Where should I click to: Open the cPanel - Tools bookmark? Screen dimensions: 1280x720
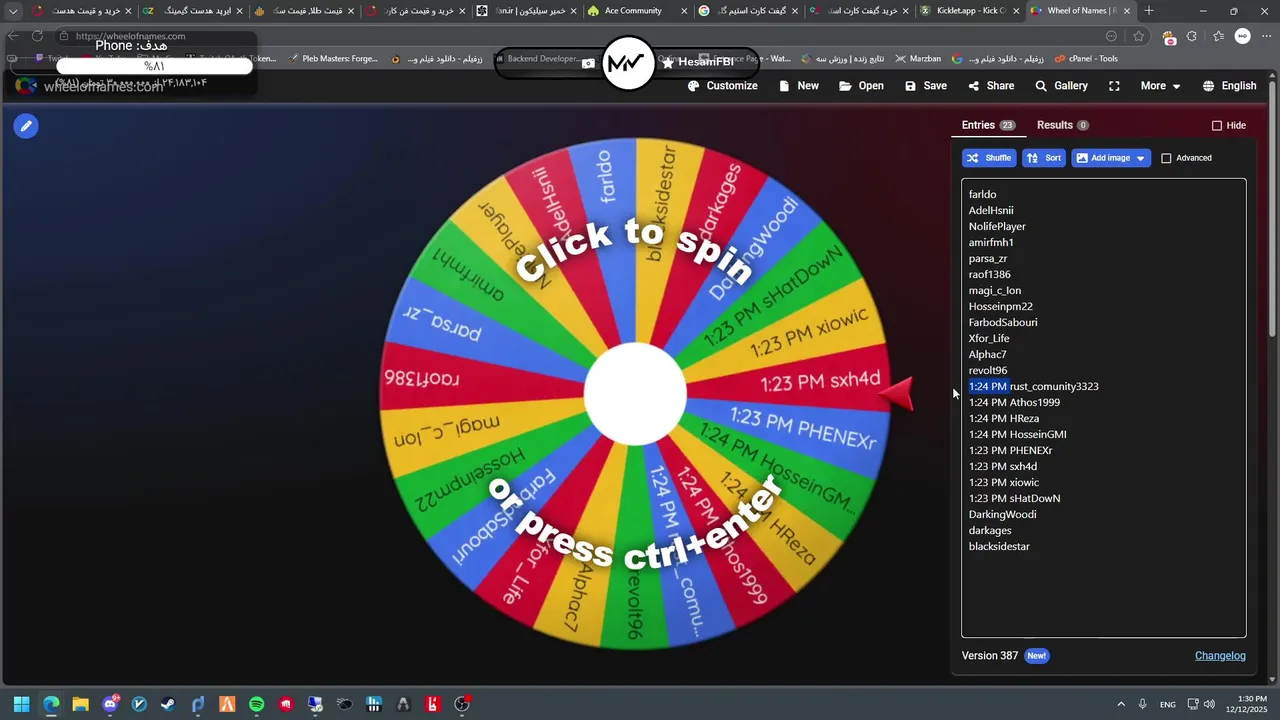coord(1086,59)
